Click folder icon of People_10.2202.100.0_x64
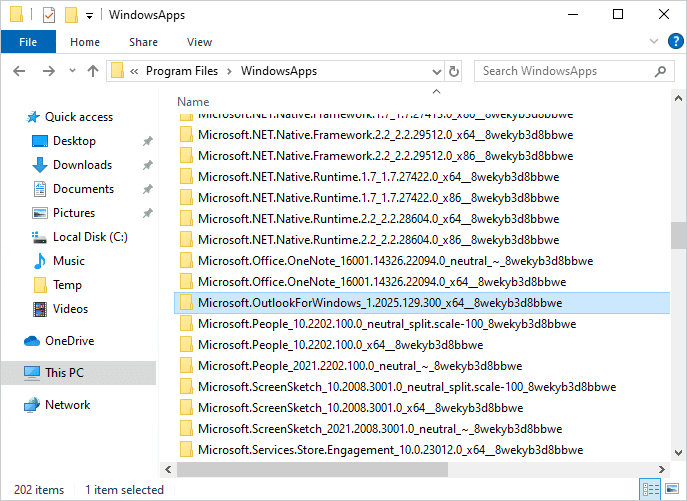687x501 pixels. [186, 345]
